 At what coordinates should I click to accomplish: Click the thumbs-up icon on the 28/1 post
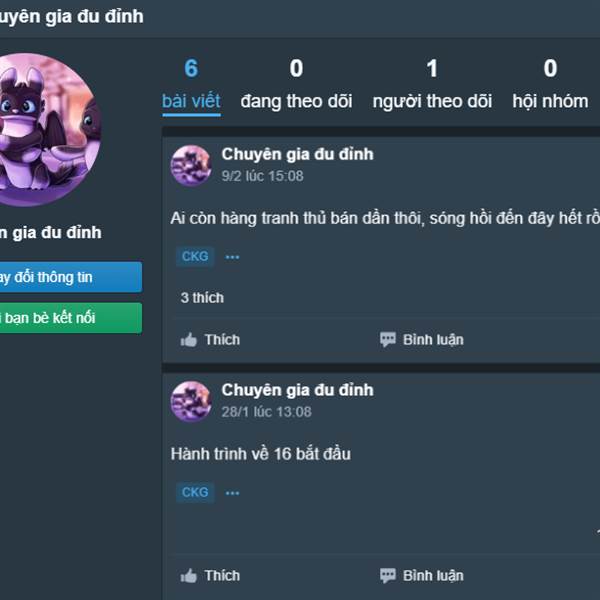pyautogui.click(x=189, y=576)
